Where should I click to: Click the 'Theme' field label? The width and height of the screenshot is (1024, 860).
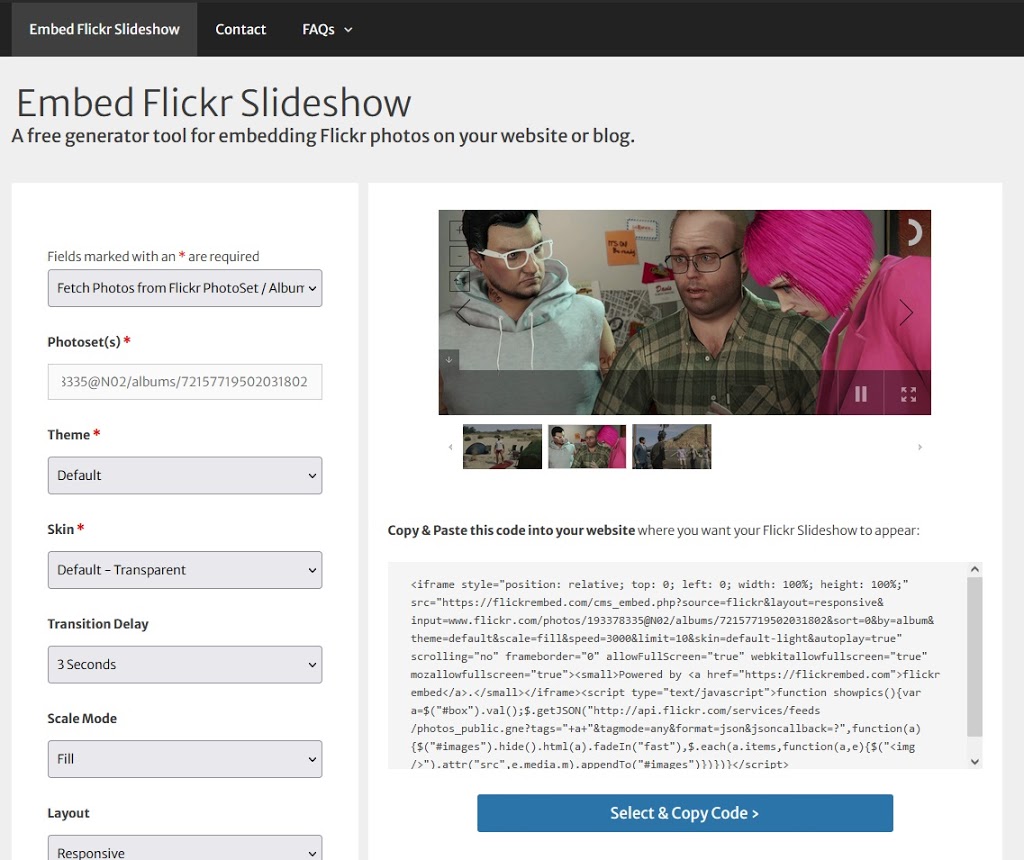point(69,434)
